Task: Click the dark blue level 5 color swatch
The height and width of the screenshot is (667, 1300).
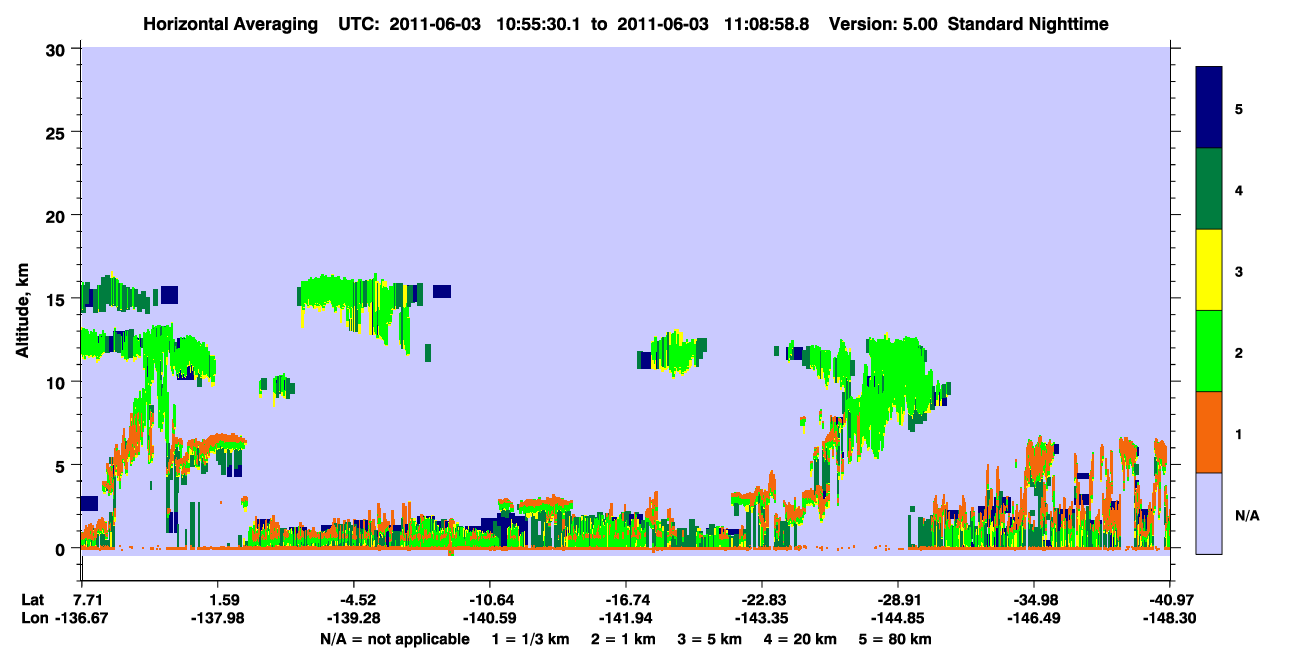Action: (x=1209, y=108)
